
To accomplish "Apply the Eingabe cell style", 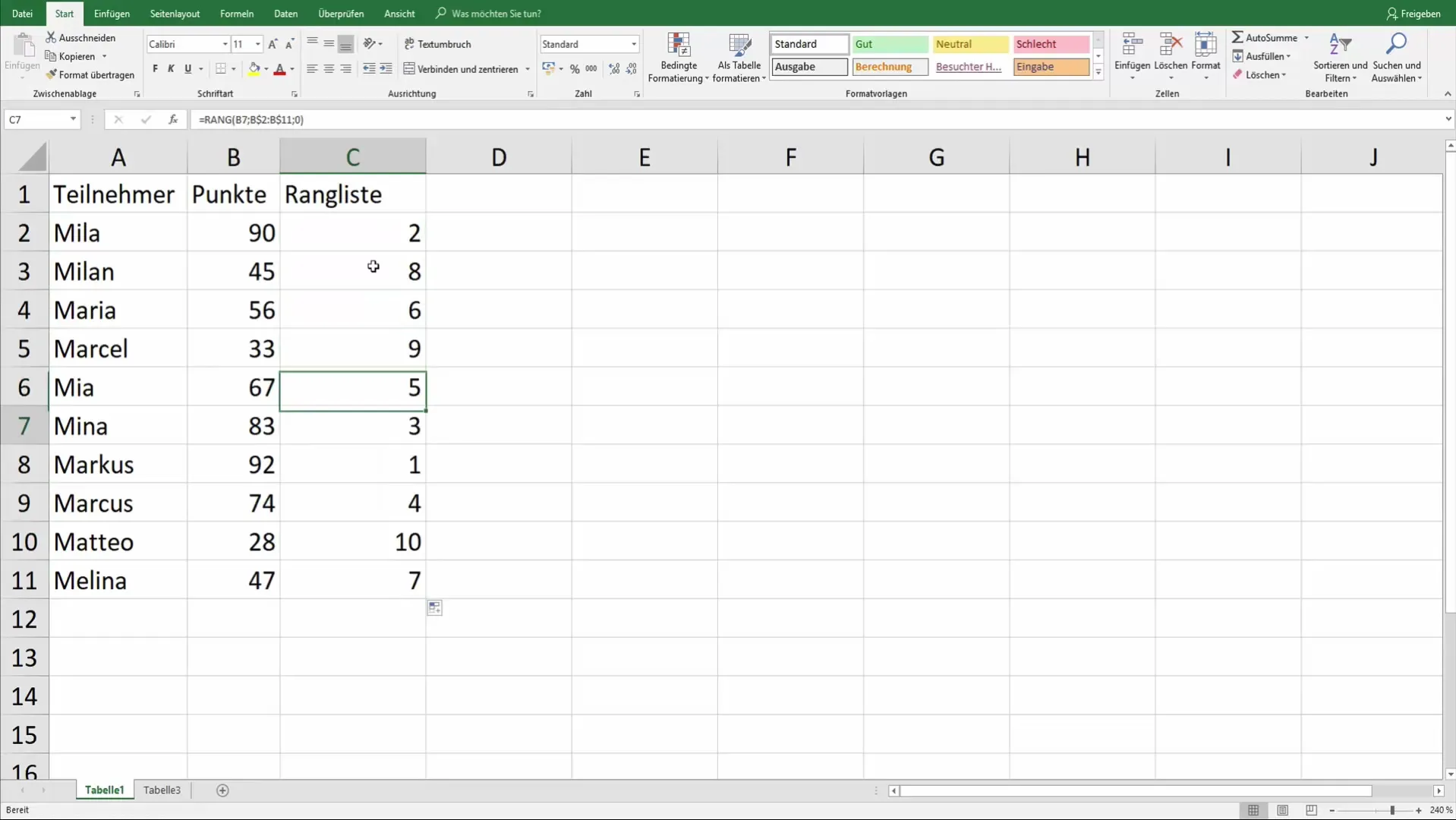I will click(x=1051, y=67).
